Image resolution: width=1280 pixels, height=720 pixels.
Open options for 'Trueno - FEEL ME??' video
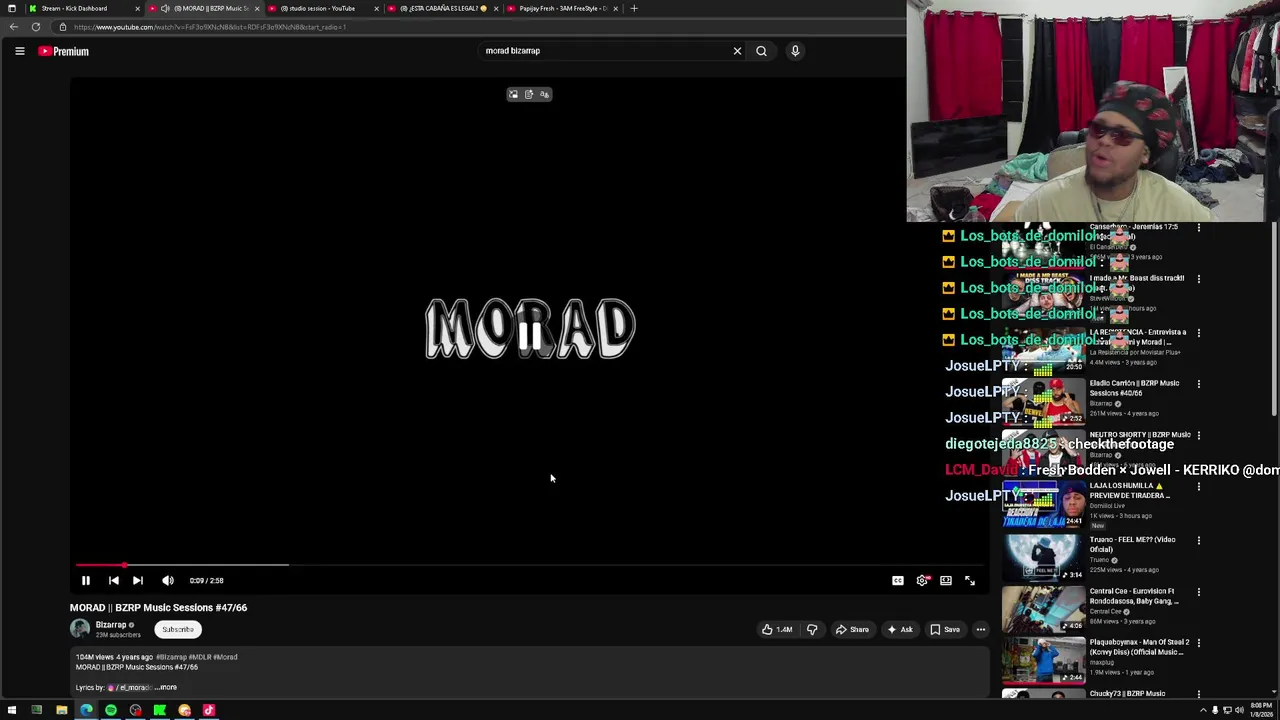tap(1199, 540)
